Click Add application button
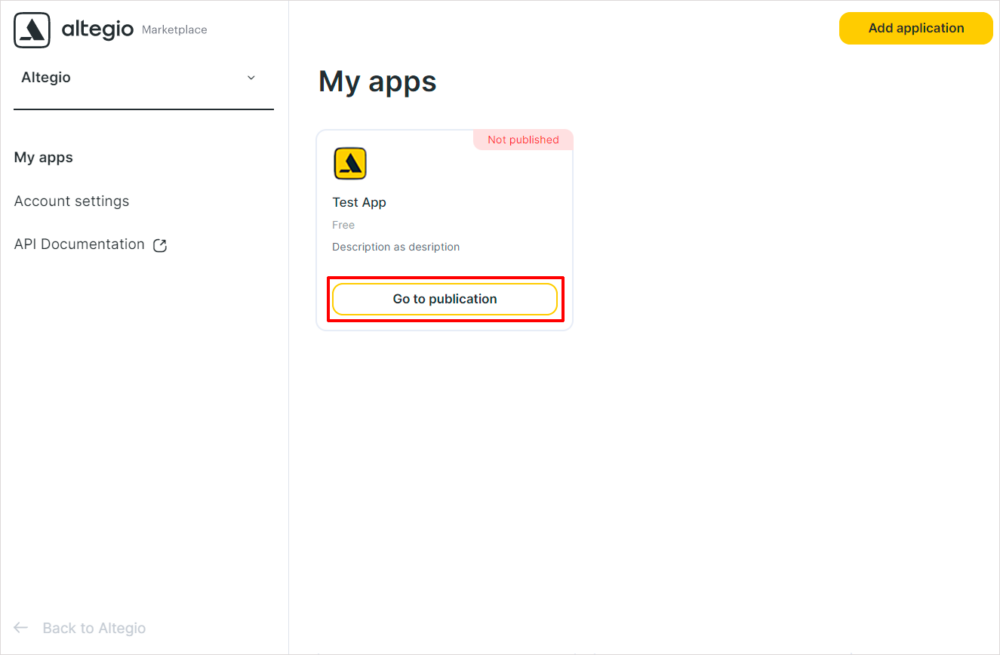Image resolution: width=1000 pixels, height=655 pixels. coord(915,28)
